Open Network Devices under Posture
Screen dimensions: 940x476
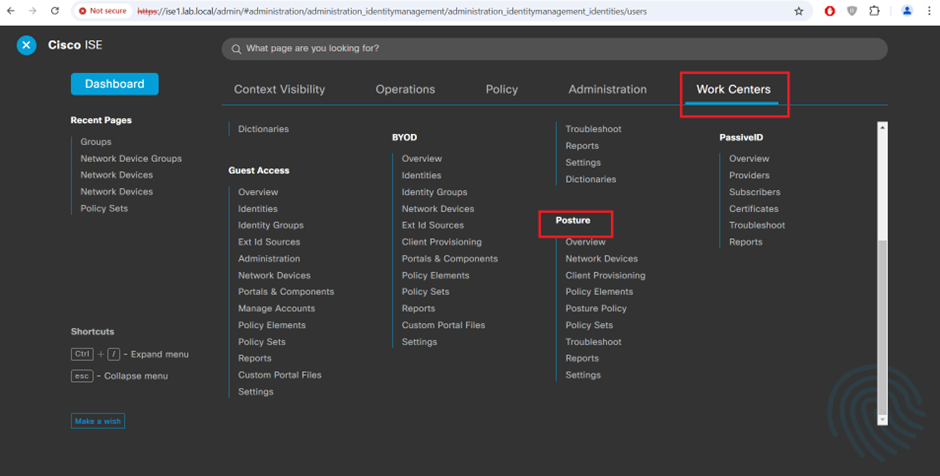tap(601, 259)
